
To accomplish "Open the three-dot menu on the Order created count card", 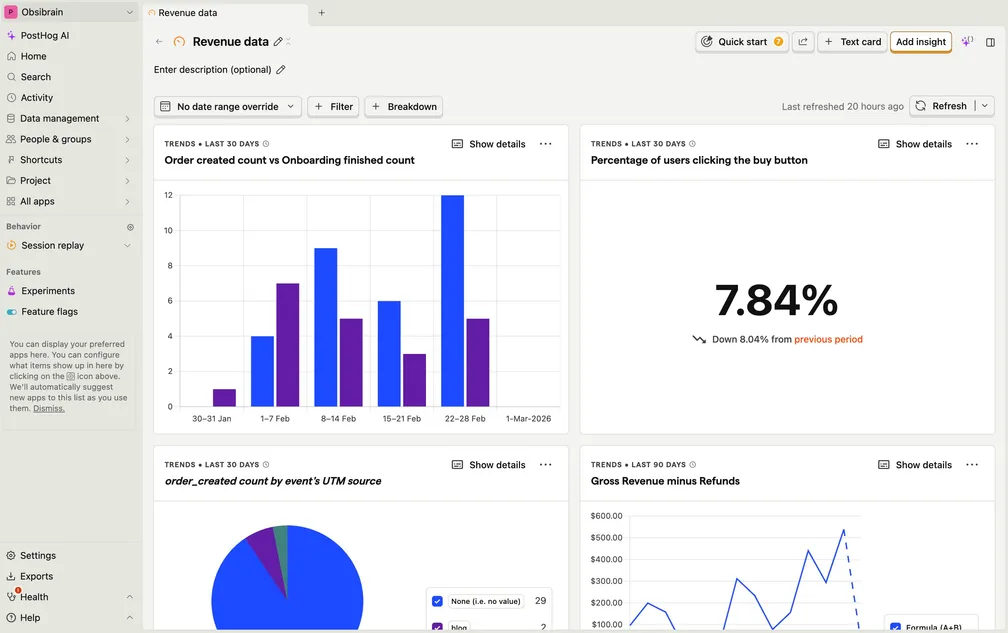I will (x=545, y=144).
